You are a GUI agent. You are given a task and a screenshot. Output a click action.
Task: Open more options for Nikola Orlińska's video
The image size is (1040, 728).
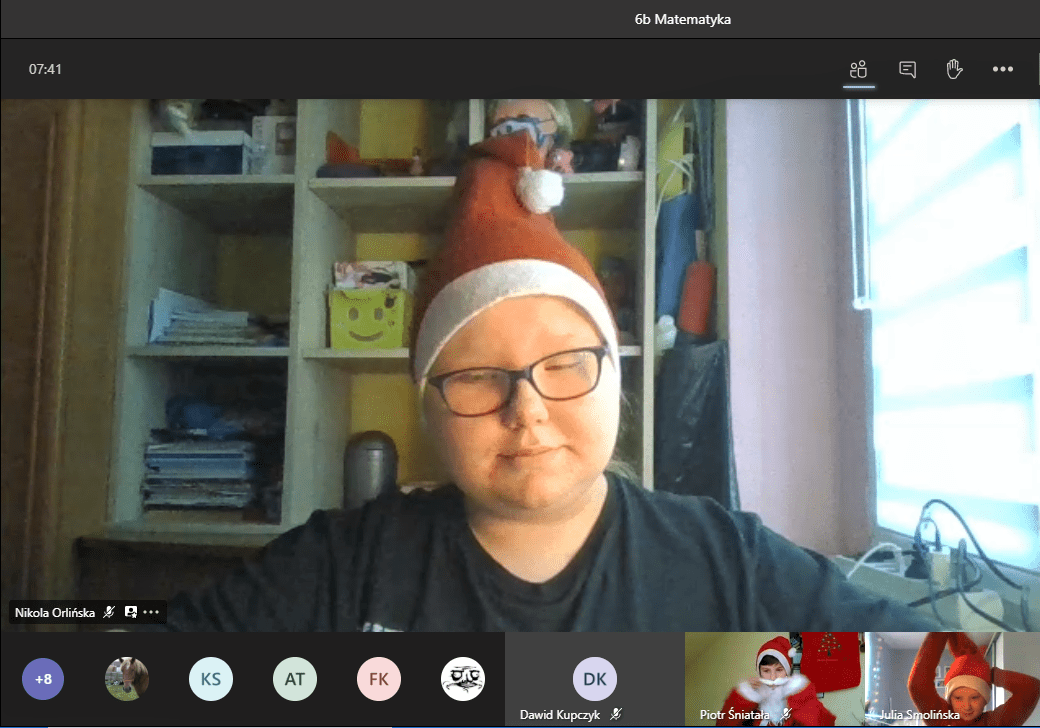151,612
